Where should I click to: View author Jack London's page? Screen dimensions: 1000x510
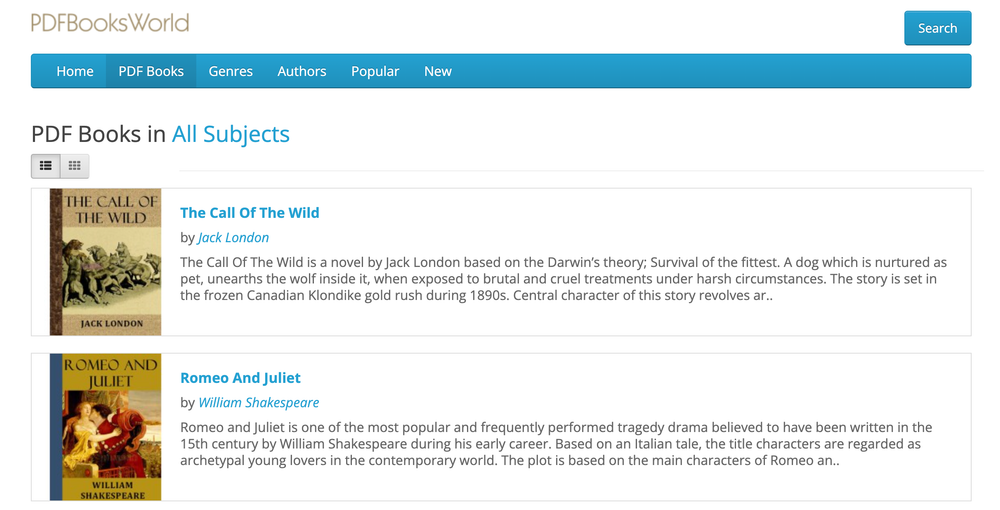click(x=233, y=238)
